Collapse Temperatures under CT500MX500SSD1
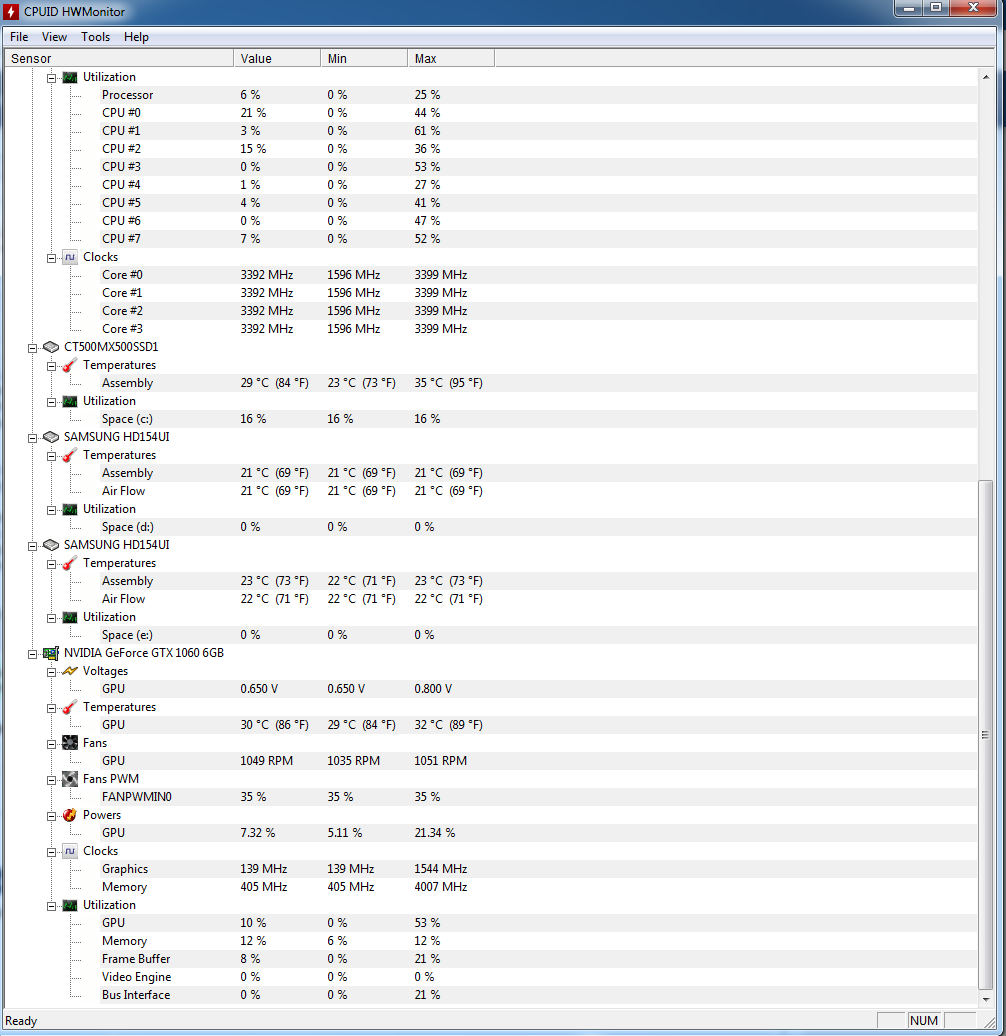The image size is (1006, 1036). coord(52,366)
